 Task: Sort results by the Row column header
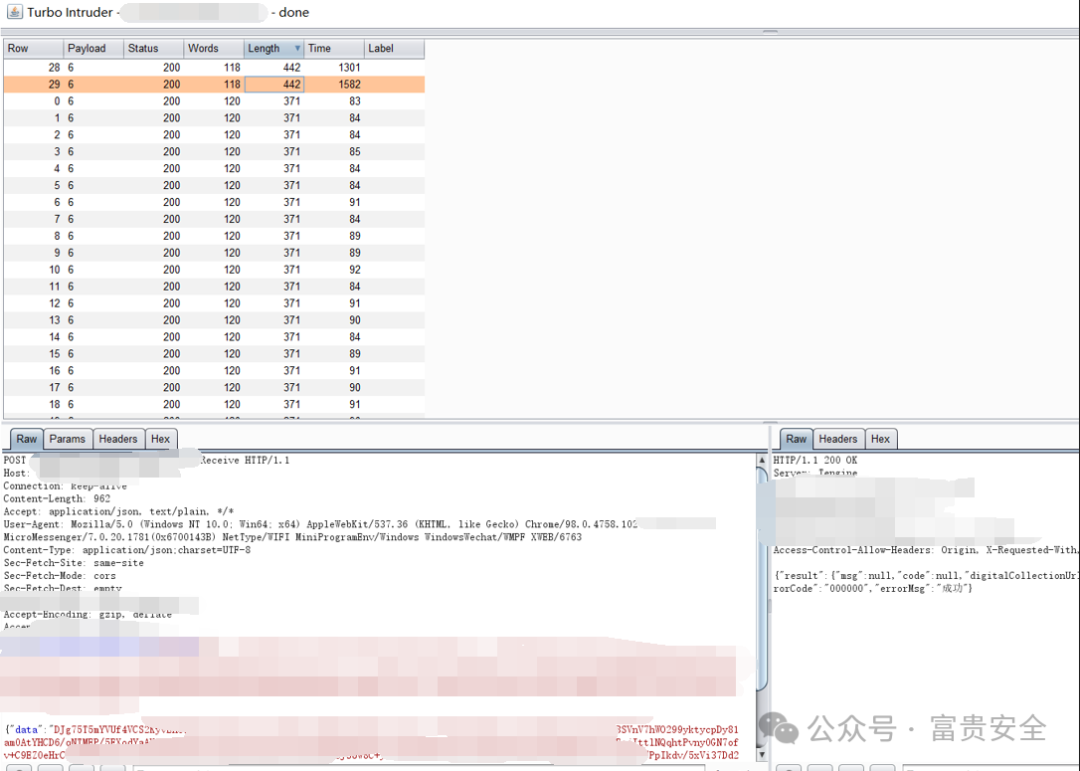pyautogui.click(x=33, y=48)
